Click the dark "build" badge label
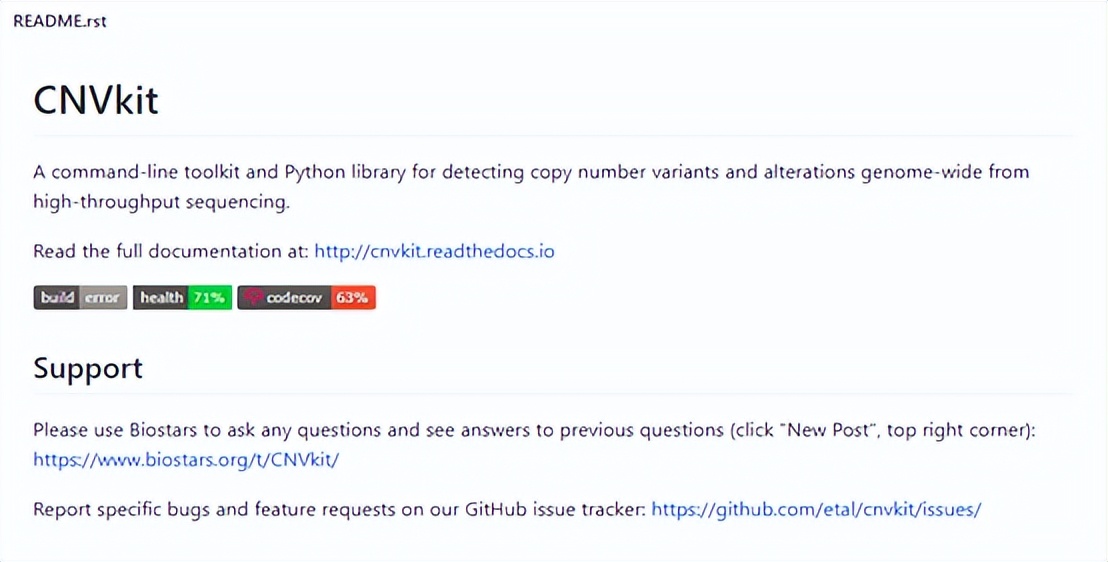 pyautogui.click(x=57, y=297)
